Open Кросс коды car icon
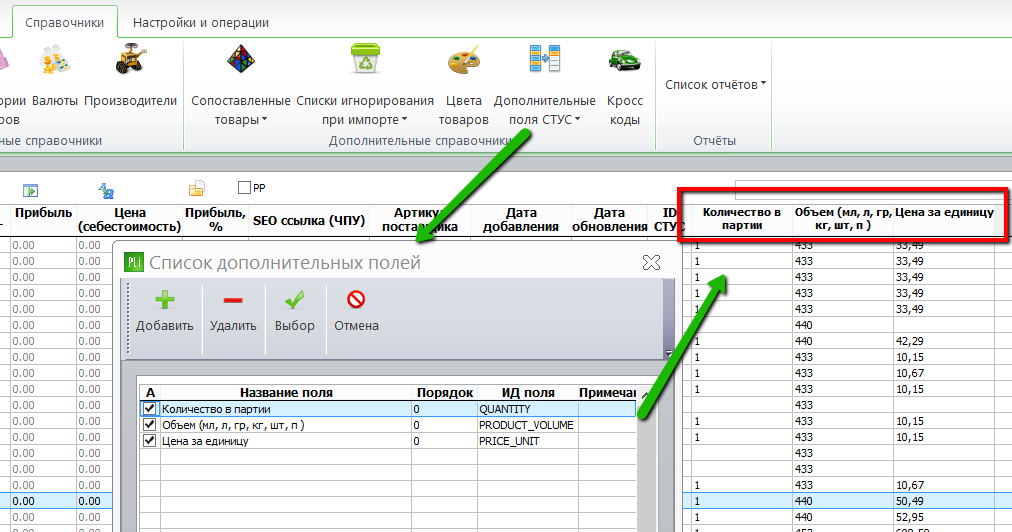1012x532 pixels. 624,60
